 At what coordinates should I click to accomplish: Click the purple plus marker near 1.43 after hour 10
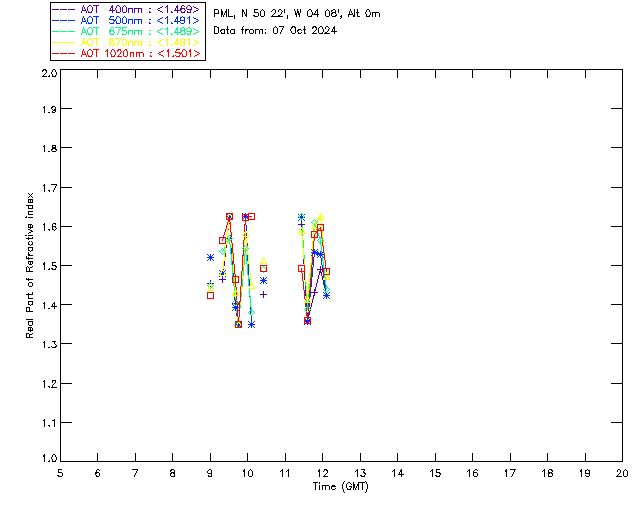264,294
